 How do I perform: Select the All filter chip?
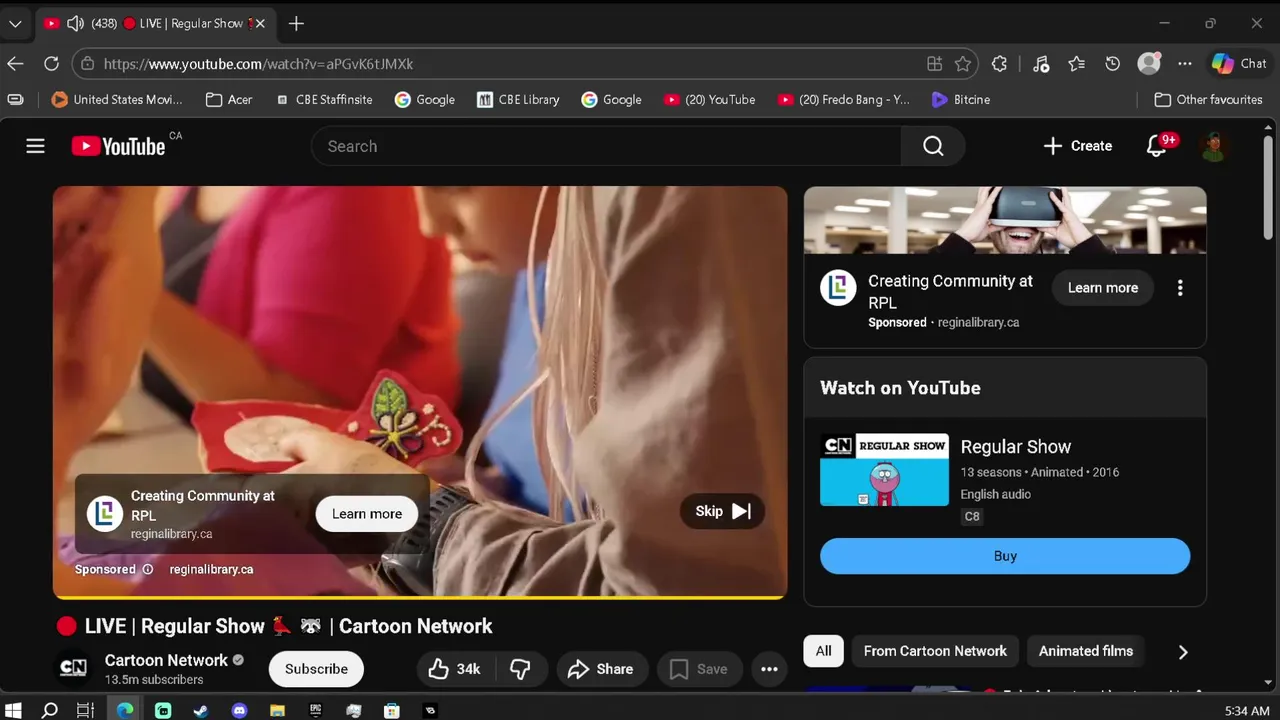click(823, 651)
